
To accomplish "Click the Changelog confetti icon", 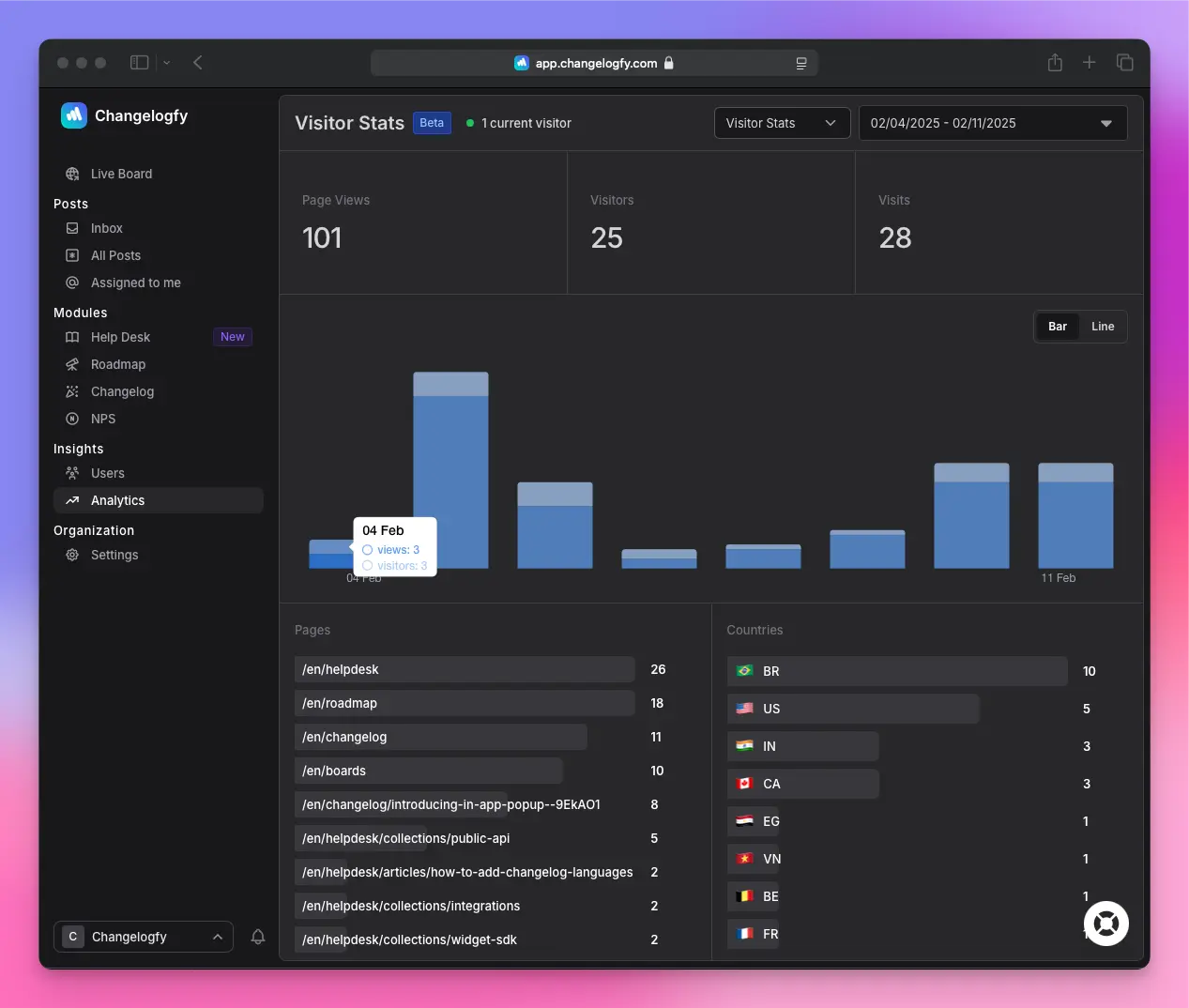I will [x=72, y=391].
